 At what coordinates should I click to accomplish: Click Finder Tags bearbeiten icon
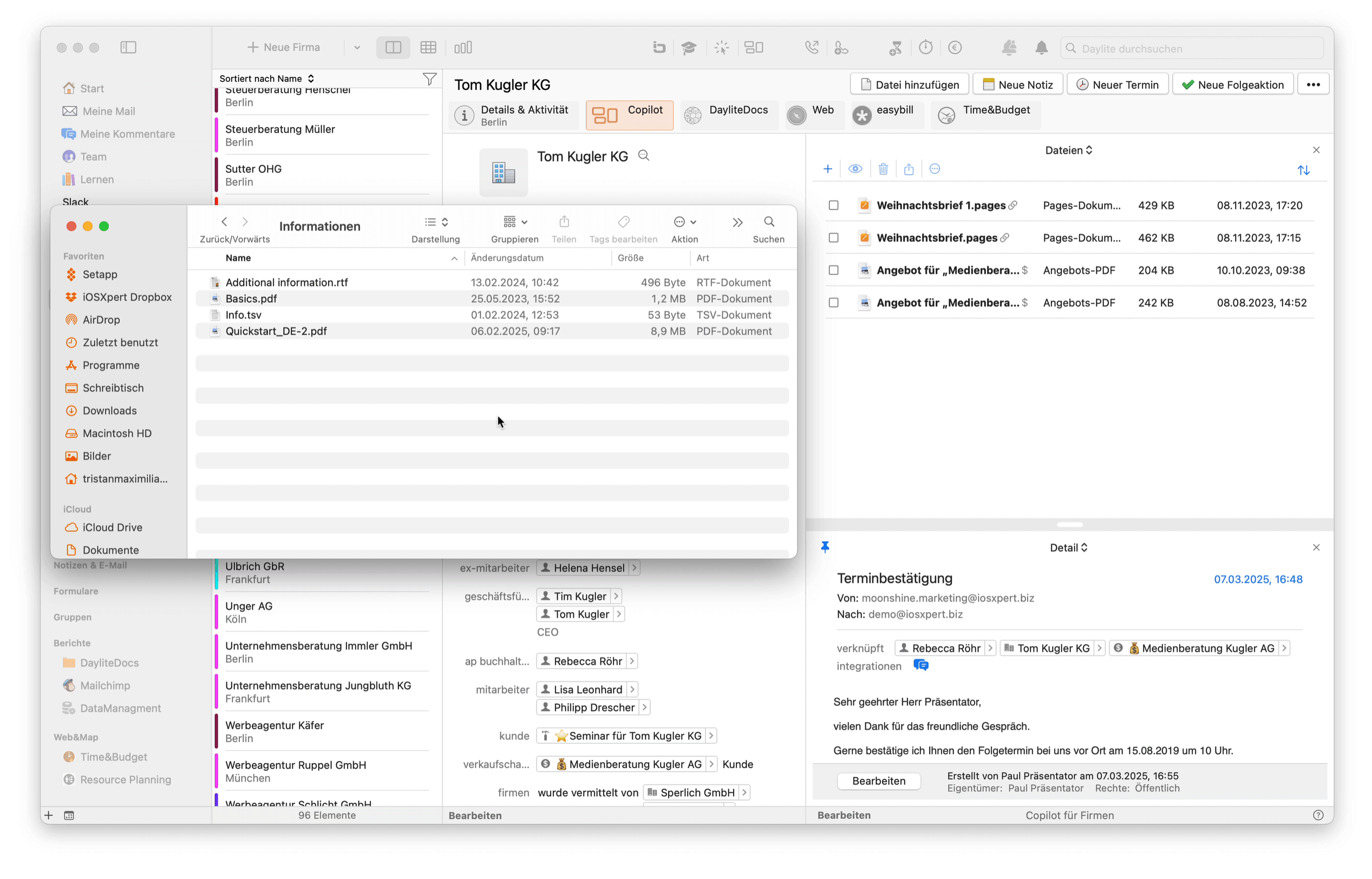pos(623,221)
